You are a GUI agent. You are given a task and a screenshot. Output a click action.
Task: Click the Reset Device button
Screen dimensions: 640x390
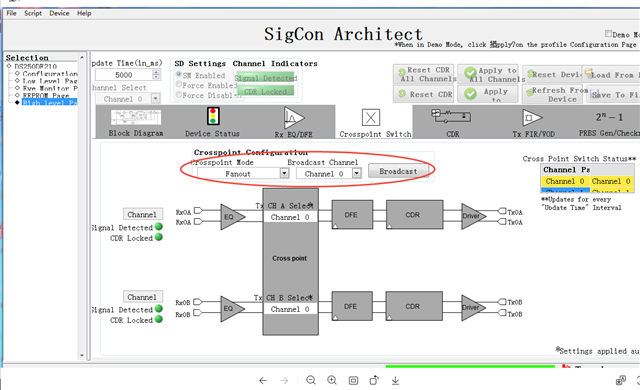tap(551, 74)
